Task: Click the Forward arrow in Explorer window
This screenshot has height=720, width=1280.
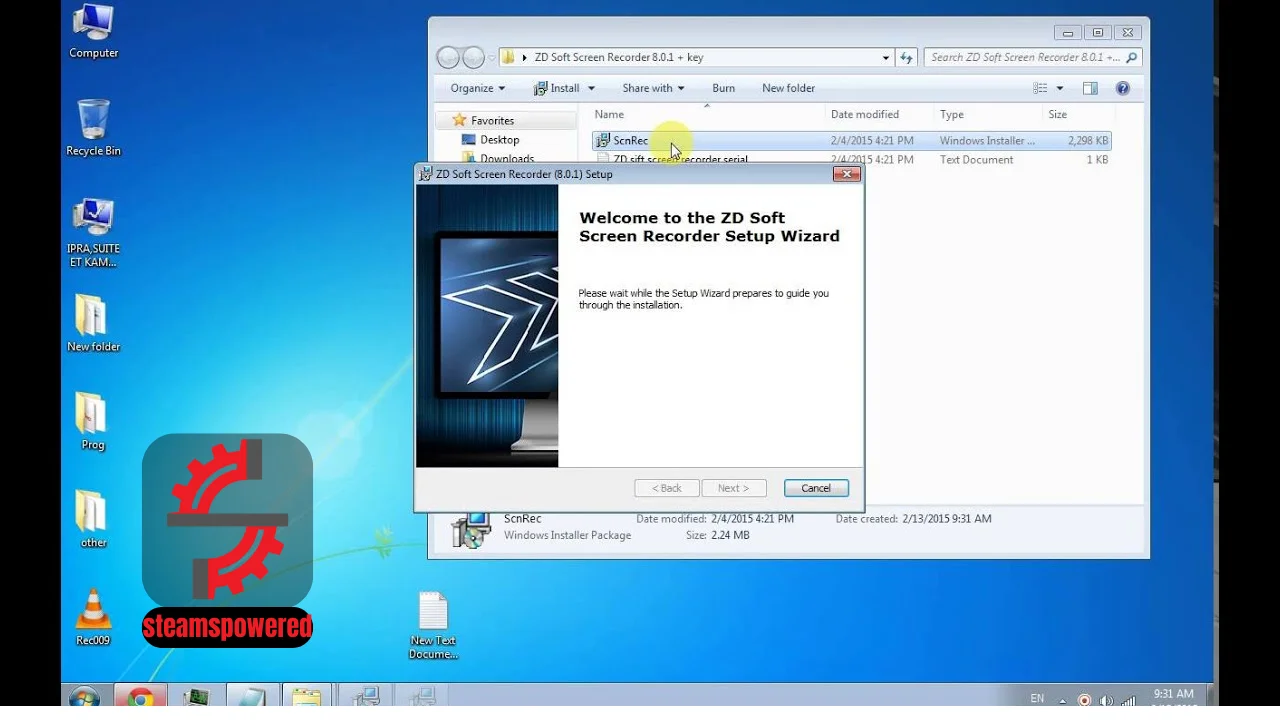Action: pyautogui.click(x=474, y=58)
